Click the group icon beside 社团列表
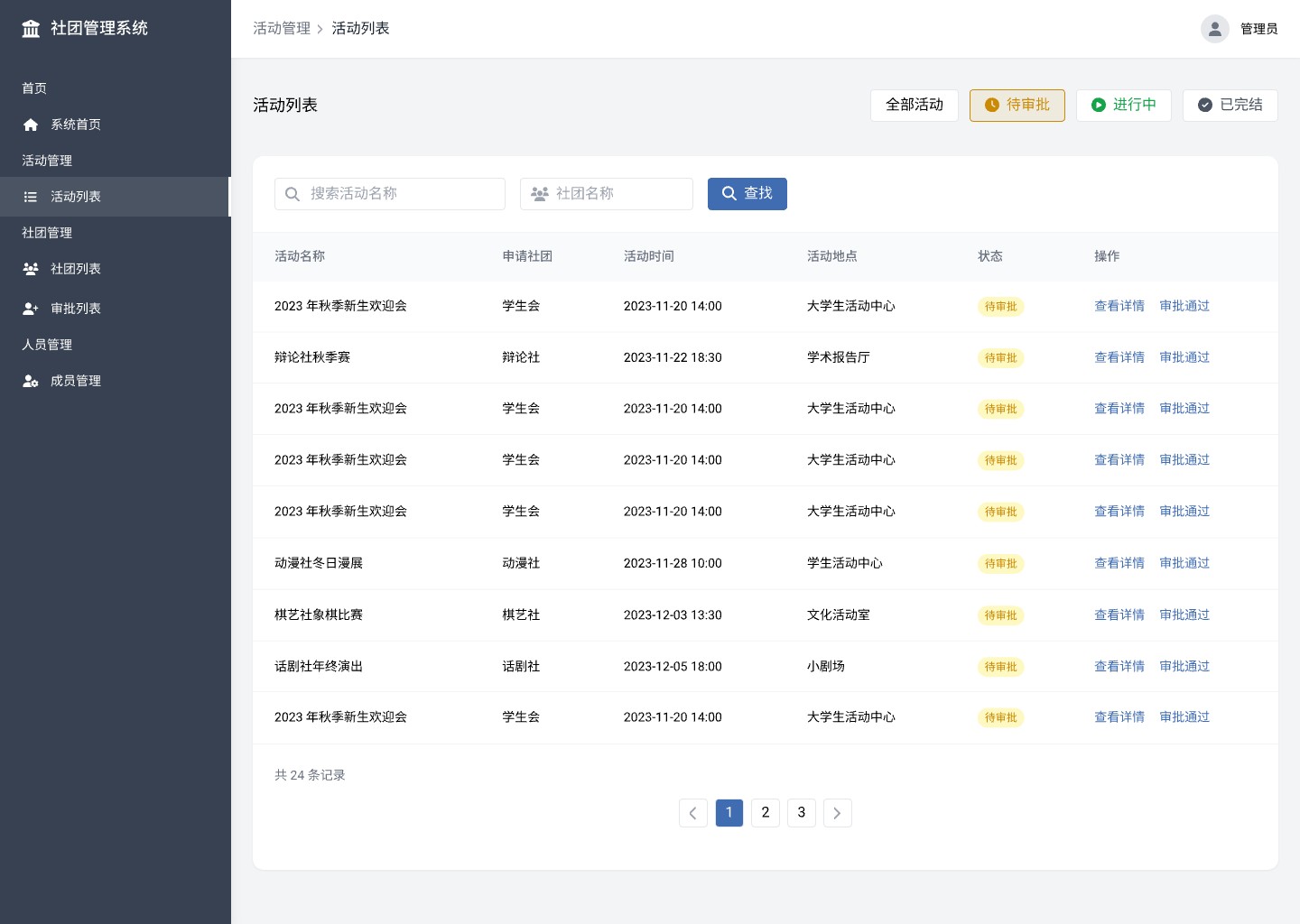Image resolution: width=1300 pixels, height=924 pixels. tap(31, 269)
